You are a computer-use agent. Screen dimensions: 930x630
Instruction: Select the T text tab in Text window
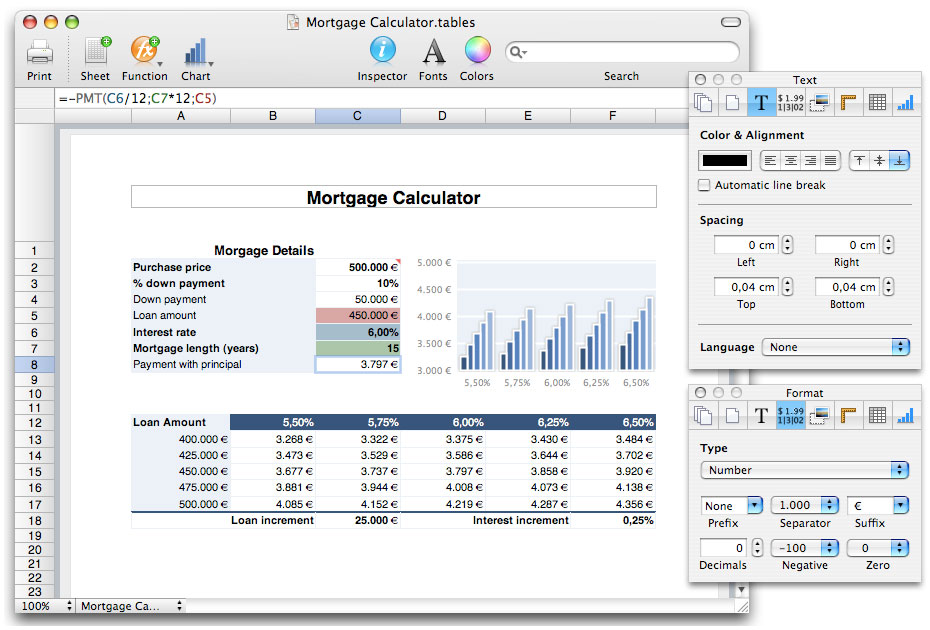pos(762,103)
